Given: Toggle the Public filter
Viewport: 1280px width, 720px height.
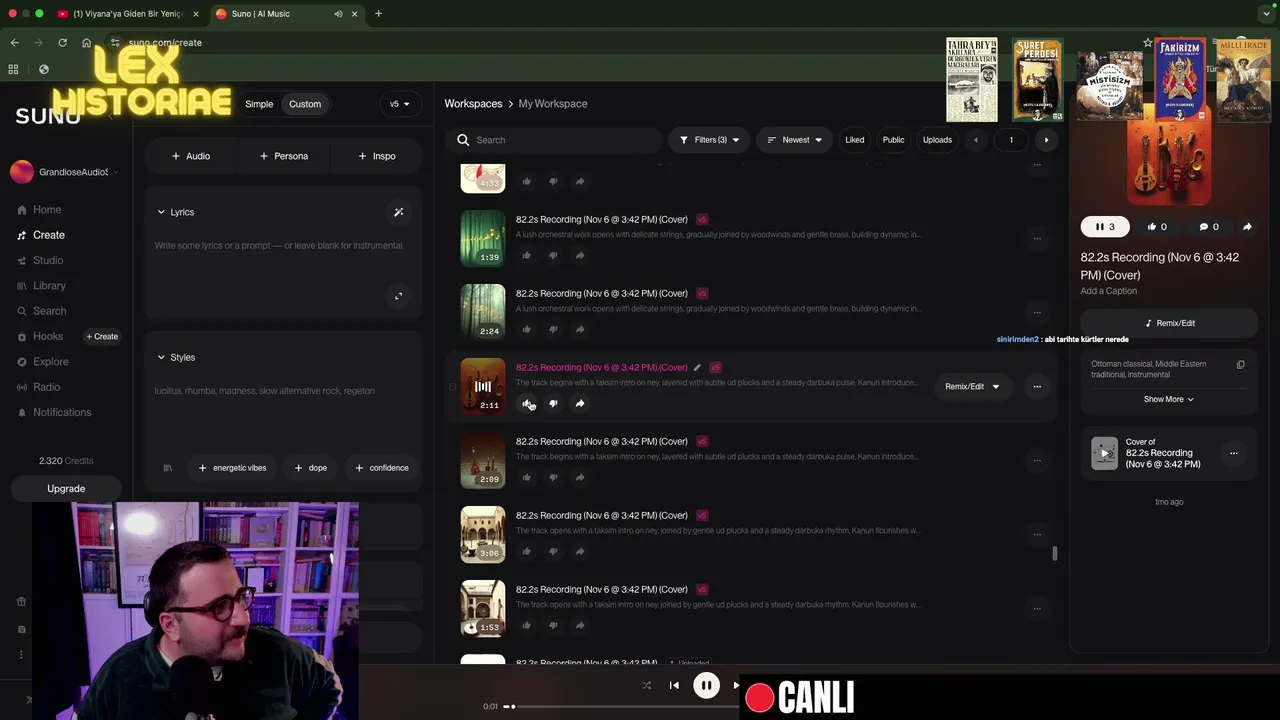Looking at the screenshot, I should (x=893, y=140).
